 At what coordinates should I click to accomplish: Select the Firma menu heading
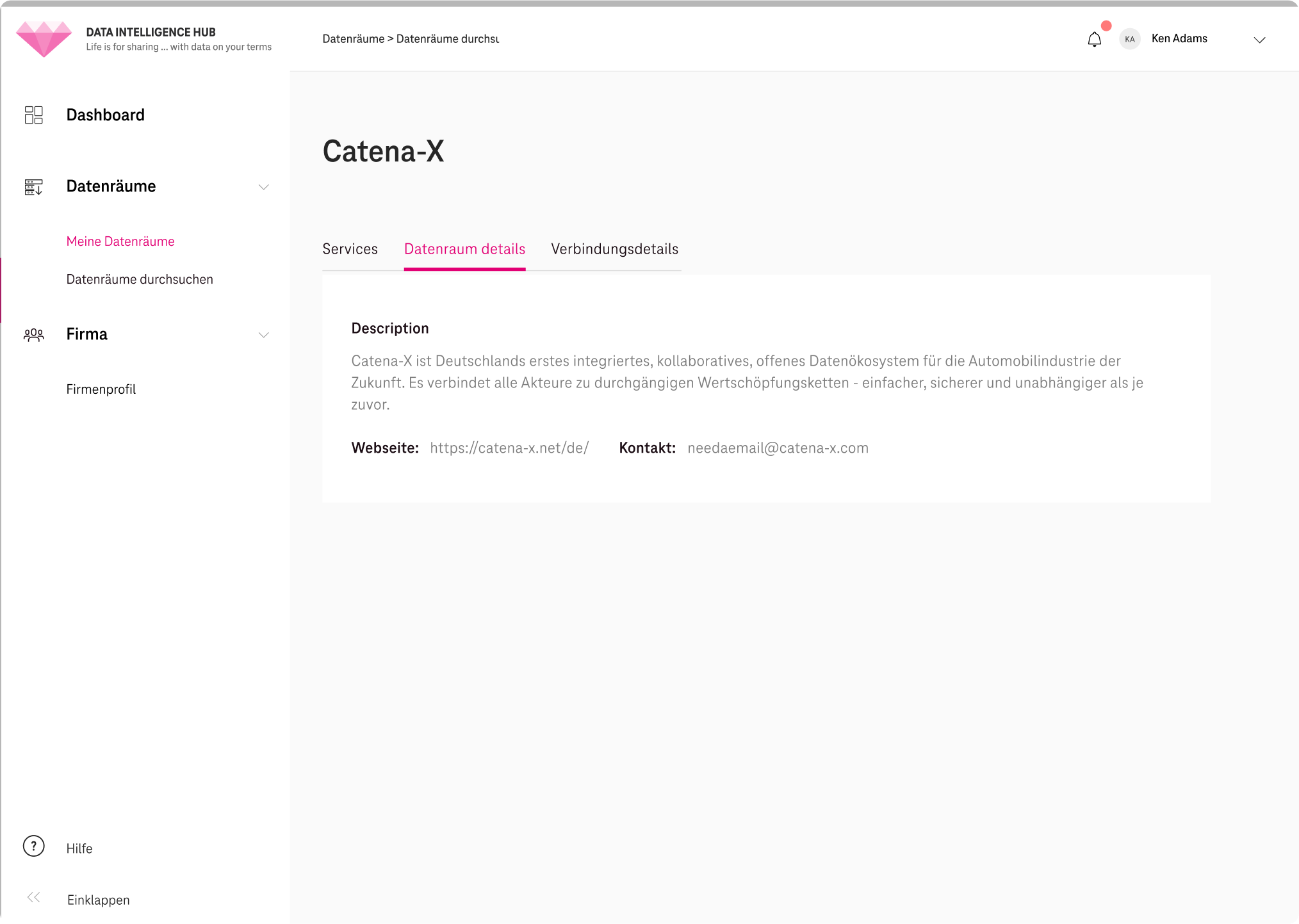pos(87,334)
